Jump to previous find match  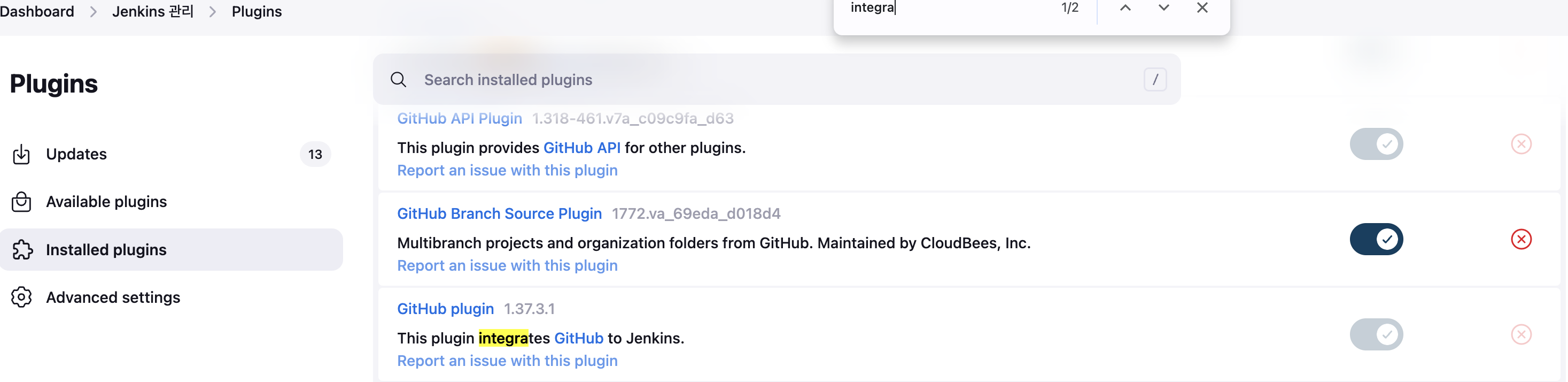tap(1125, 8)
